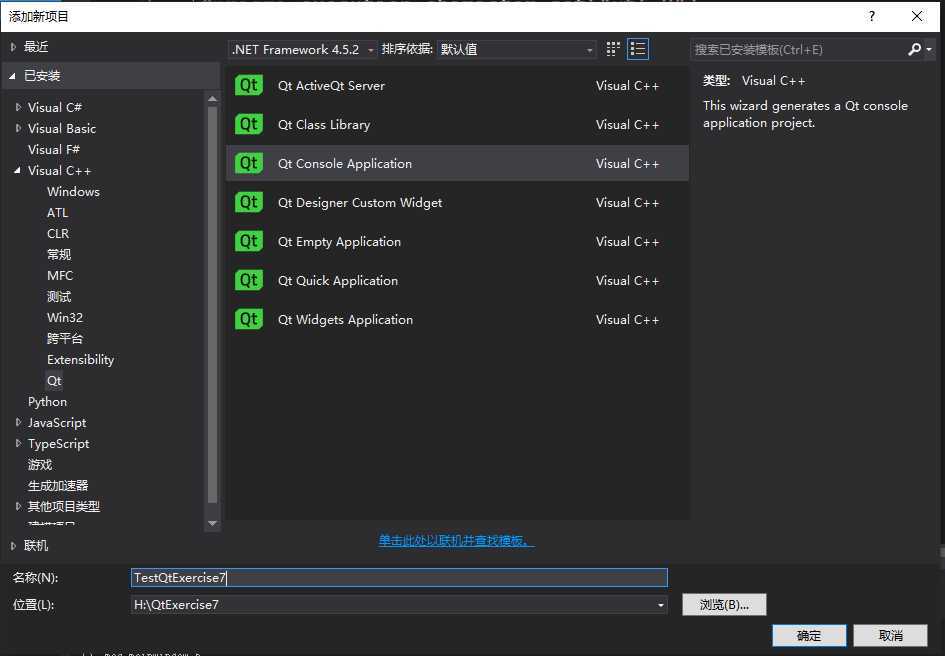Screen dimensions: 945x656
Task: Open the help question mark button
Action: [871, 16]
